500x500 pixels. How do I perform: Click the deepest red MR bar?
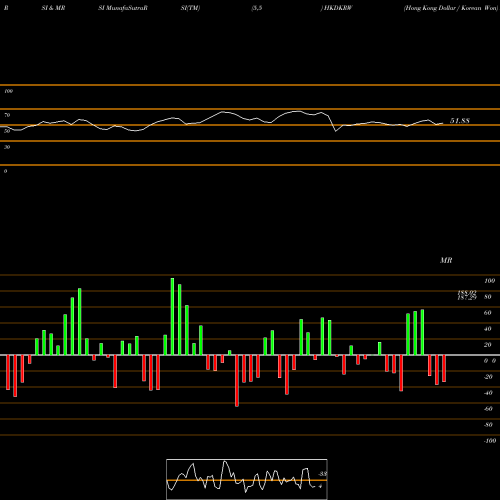tap(237, 381)
